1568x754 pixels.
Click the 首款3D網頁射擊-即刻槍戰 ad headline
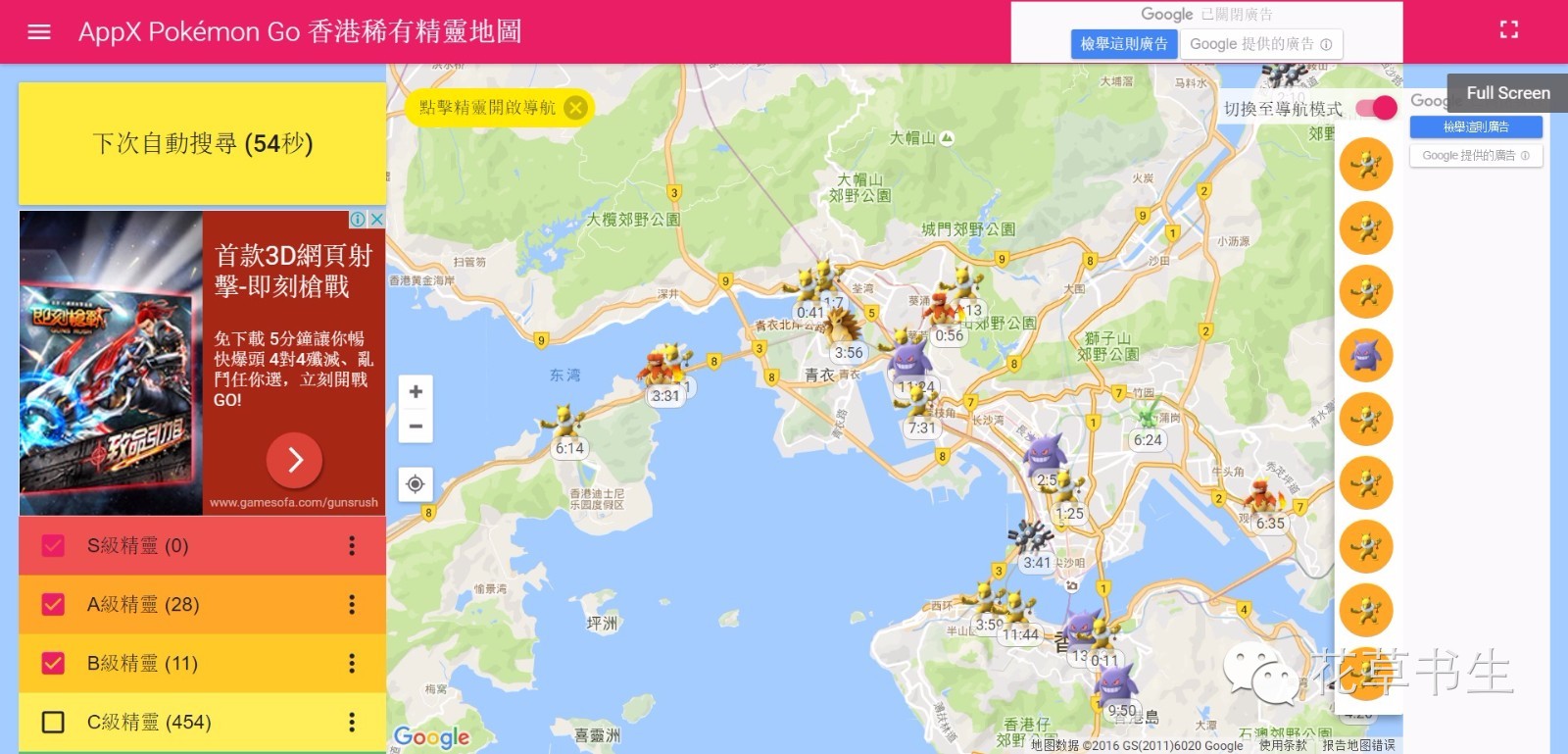[293, 271]
